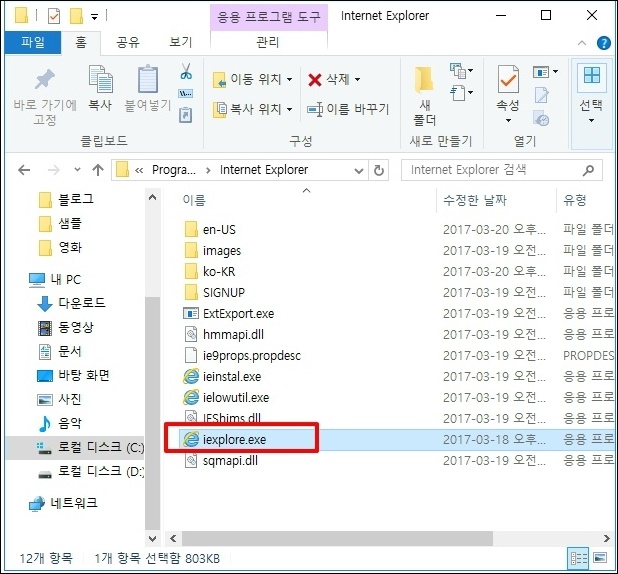Open Network (네트워크) in navigation pane
The image size is (618, 574).
[x=63, y=503]
